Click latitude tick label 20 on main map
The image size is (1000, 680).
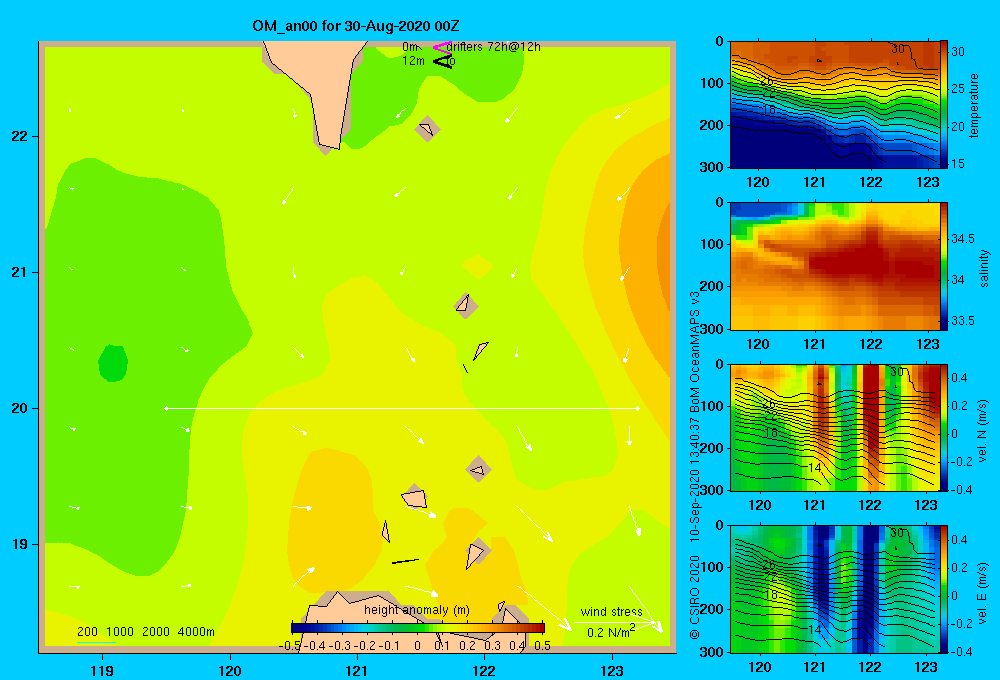[20, 408]
